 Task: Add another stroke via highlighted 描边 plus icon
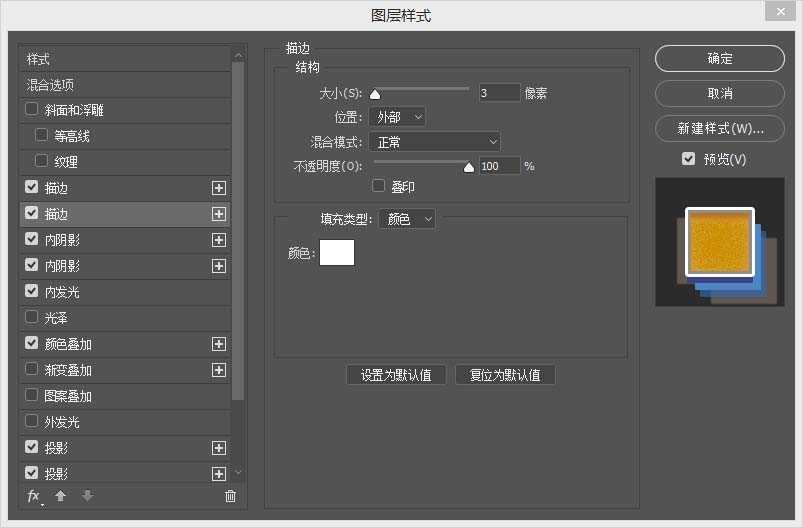click(x=218, y=214)
